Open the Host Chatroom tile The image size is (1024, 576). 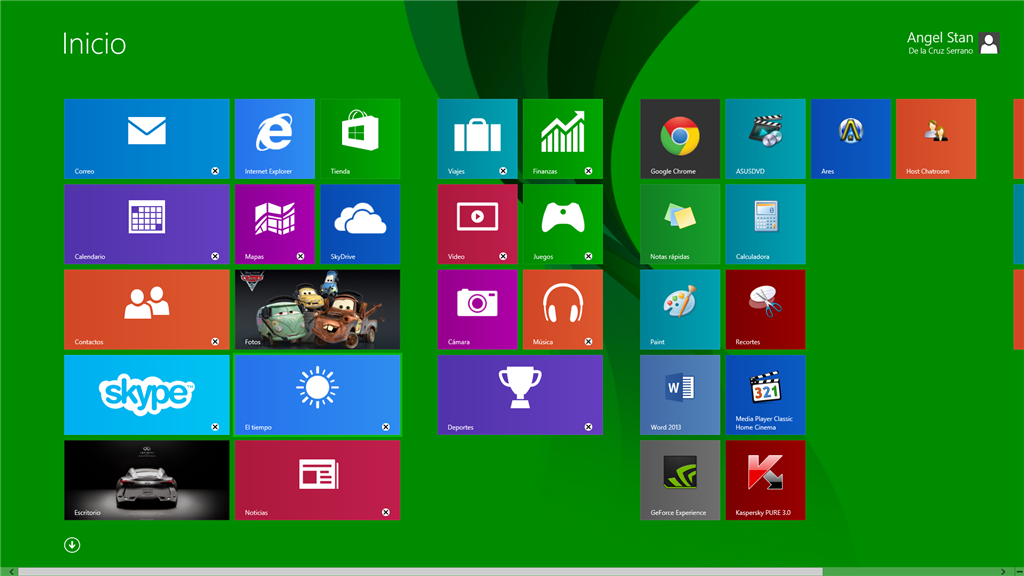(936, 138)
